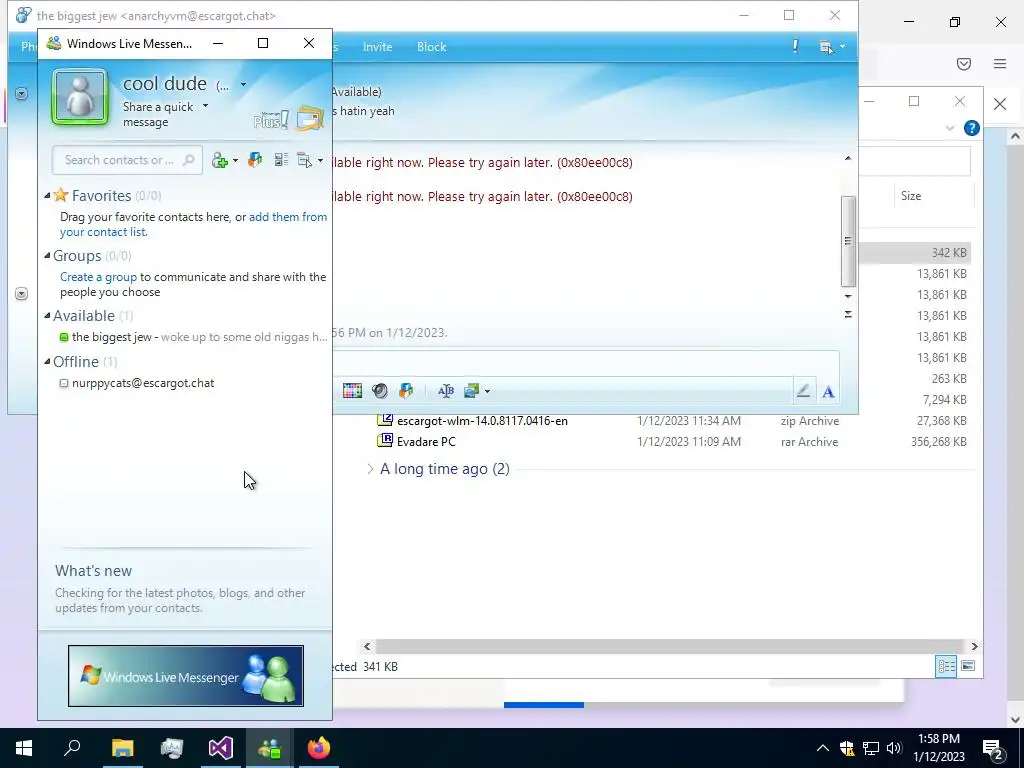Open the Add a contact dropdown arrow
1024x768 pixels.
pos(235,161)
